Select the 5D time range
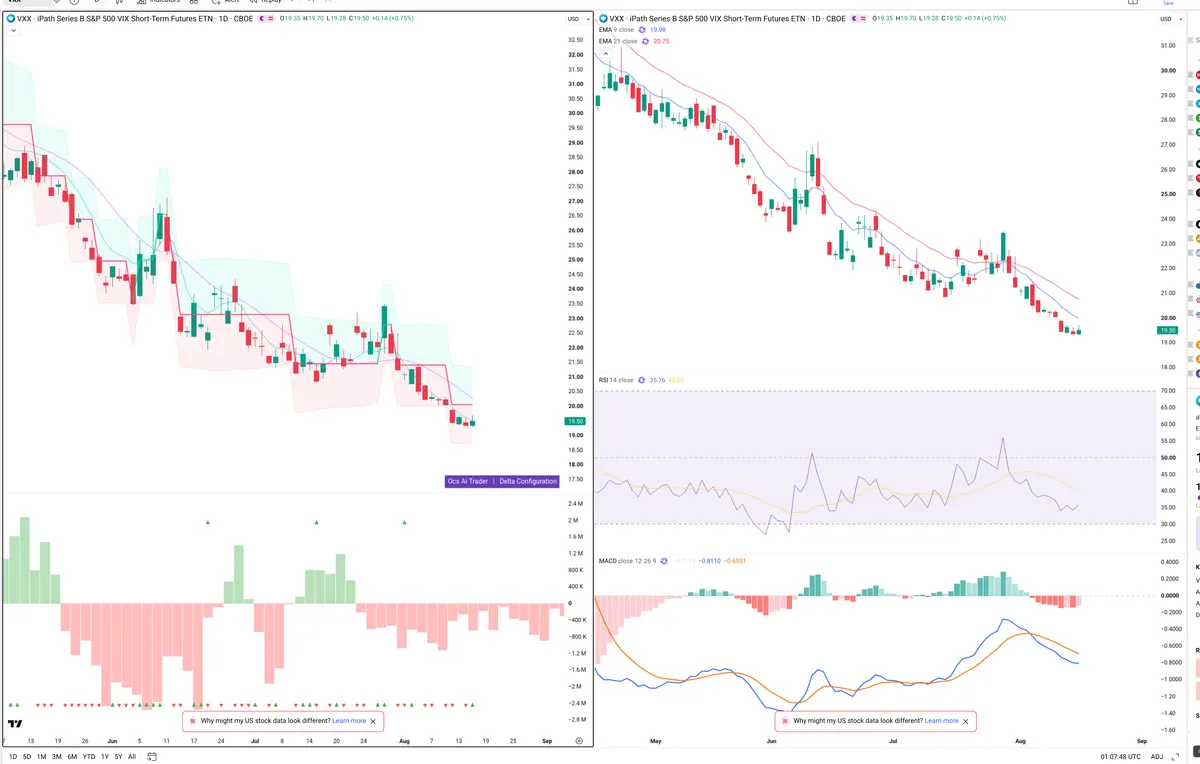Screen dimensions: 1200x764 [27, 756]
